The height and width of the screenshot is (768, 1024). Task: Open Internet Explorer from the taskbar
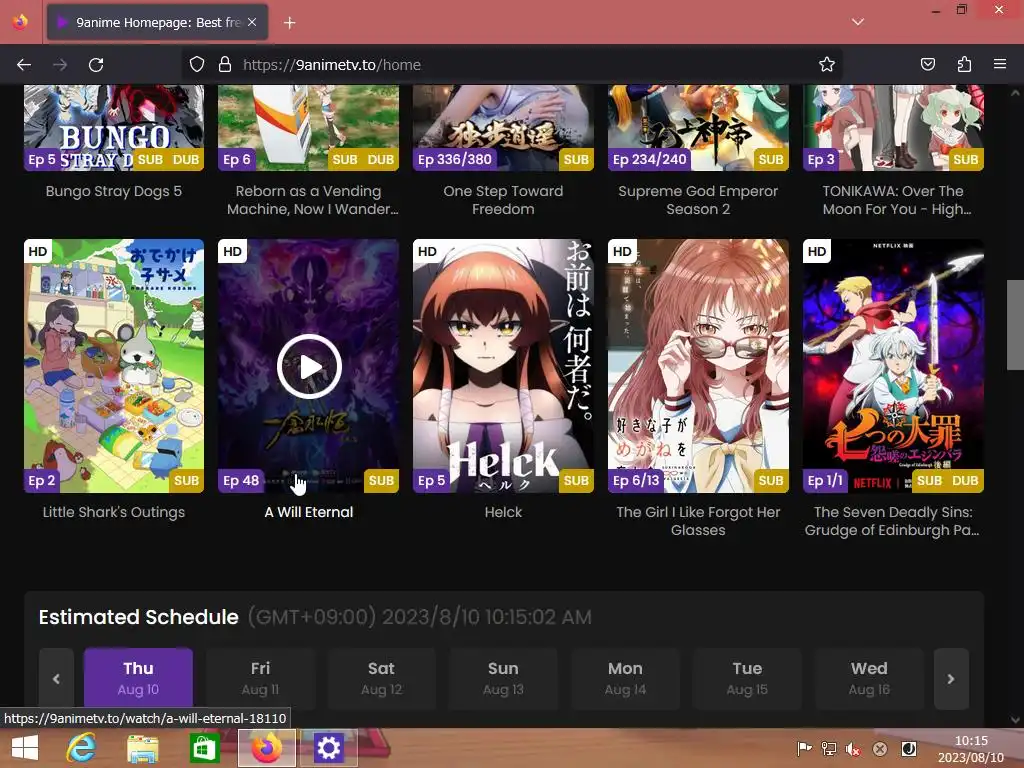tap(82, 748)
